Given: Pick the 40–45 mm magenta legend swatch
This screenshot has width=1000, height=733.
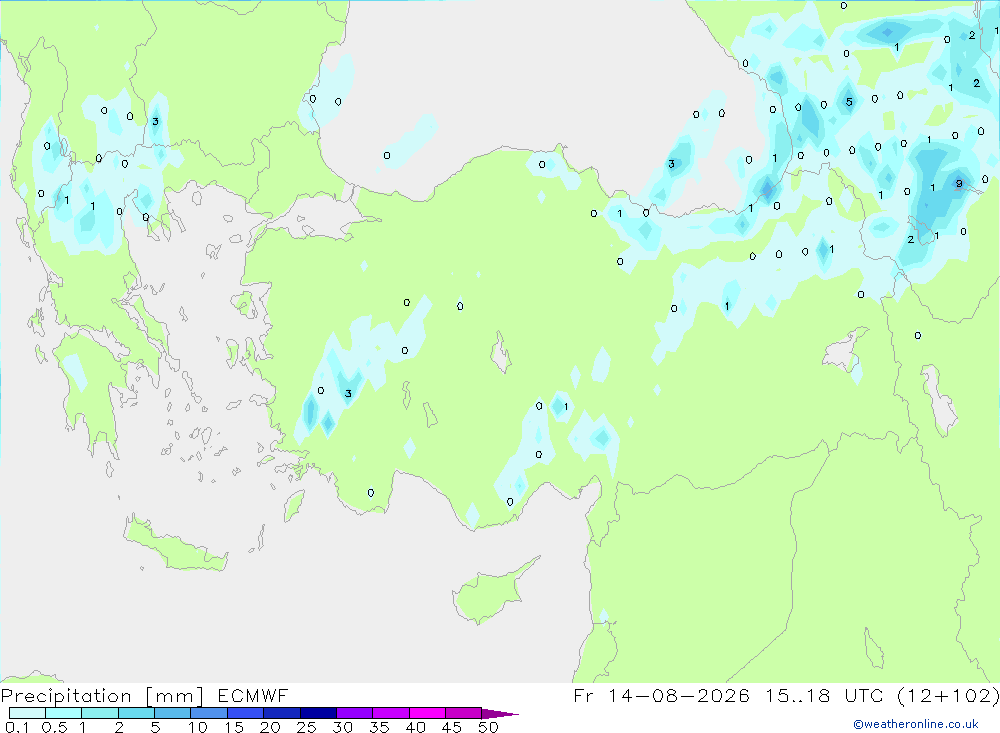Looking at the screenshot, I should point(427,713).
